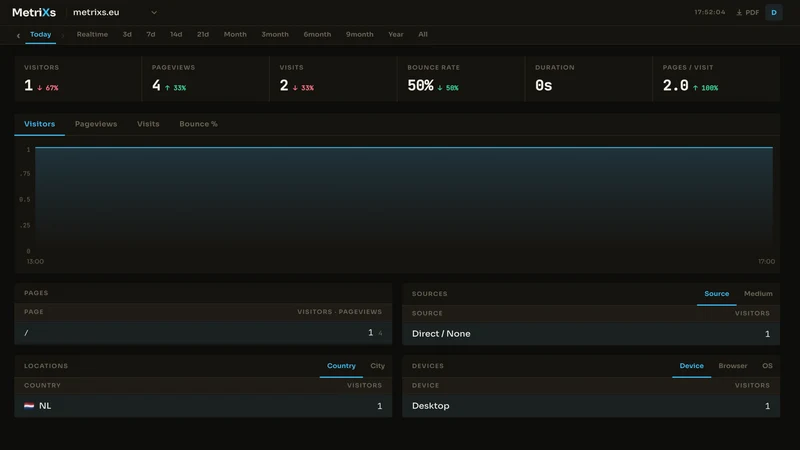Image resolution: width=800 pixels, height=450 pixels.
Task: Click the Pages panel Page column header
Action: [34, 312]
